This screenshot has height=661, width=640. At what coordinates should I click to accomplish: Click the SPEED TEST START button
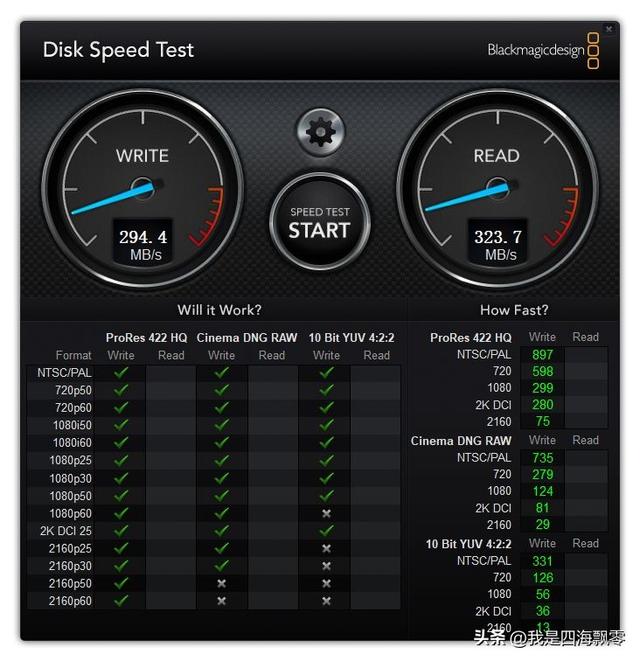(x=320, y=222)
